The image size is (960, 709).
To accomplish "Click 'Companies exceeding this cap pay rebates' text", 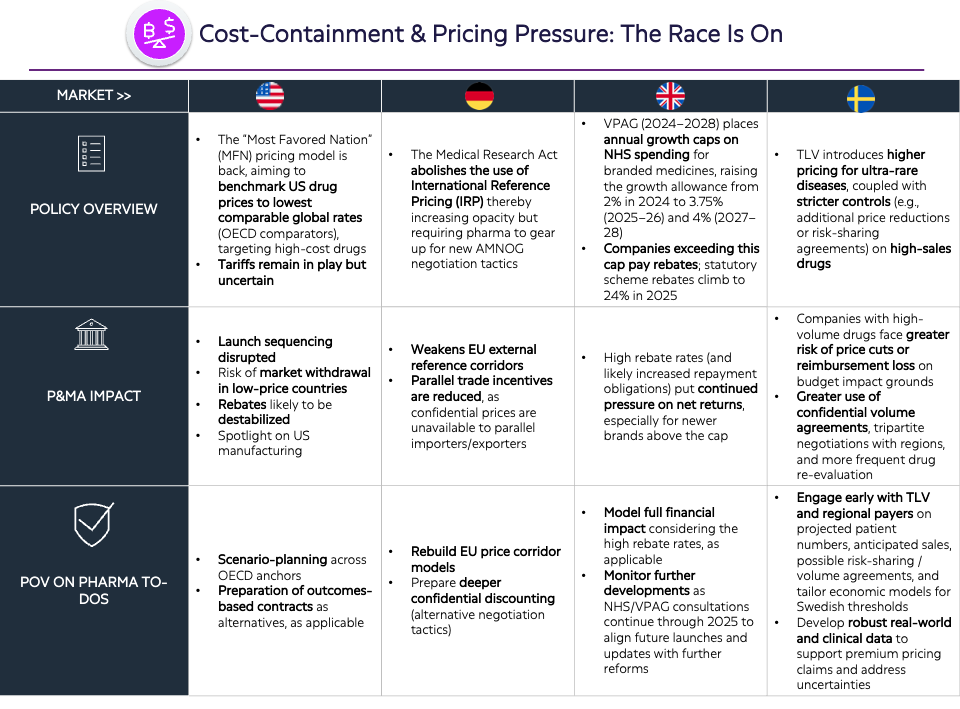I will click(x=681, y=257).
